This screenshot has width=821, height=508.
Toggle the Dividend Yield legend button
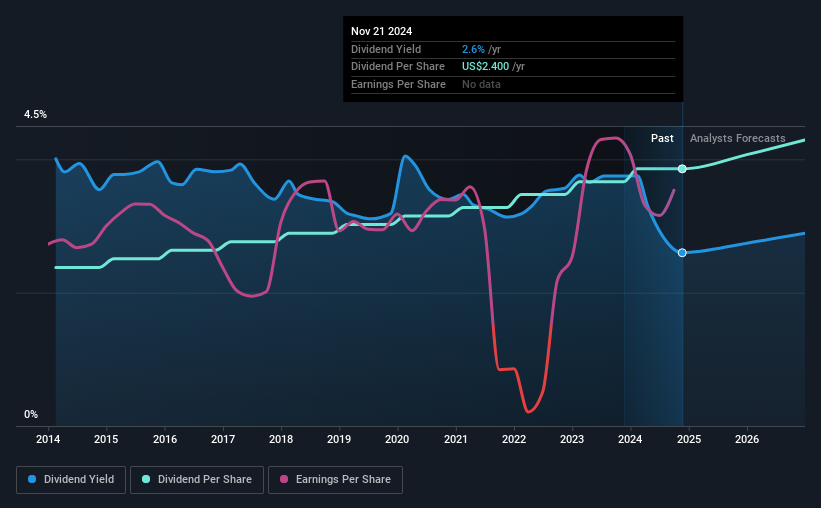coord(71,480)
